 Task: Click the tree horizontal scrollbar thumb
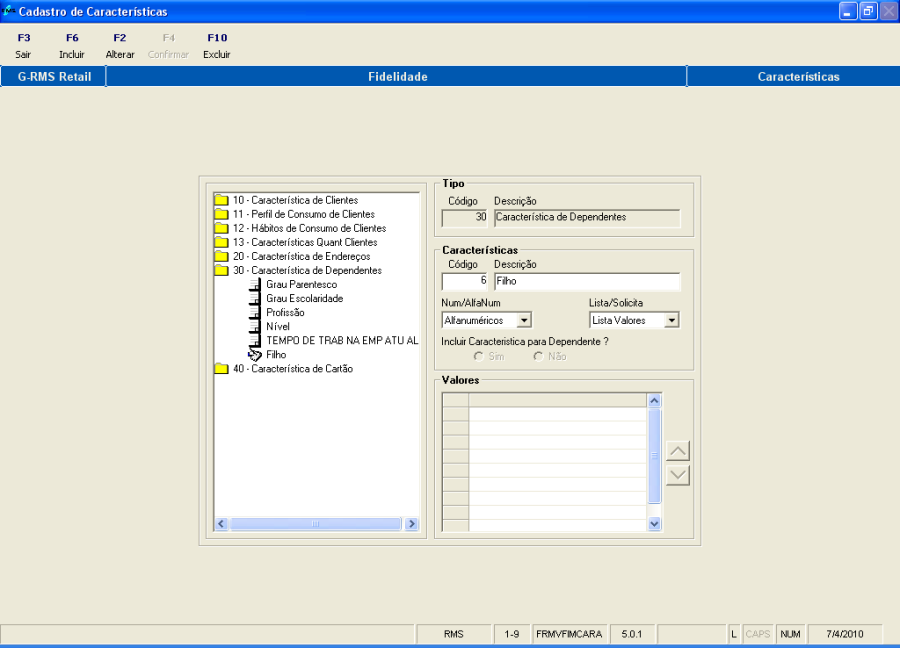pyautogui.click(x=315, y=523)
